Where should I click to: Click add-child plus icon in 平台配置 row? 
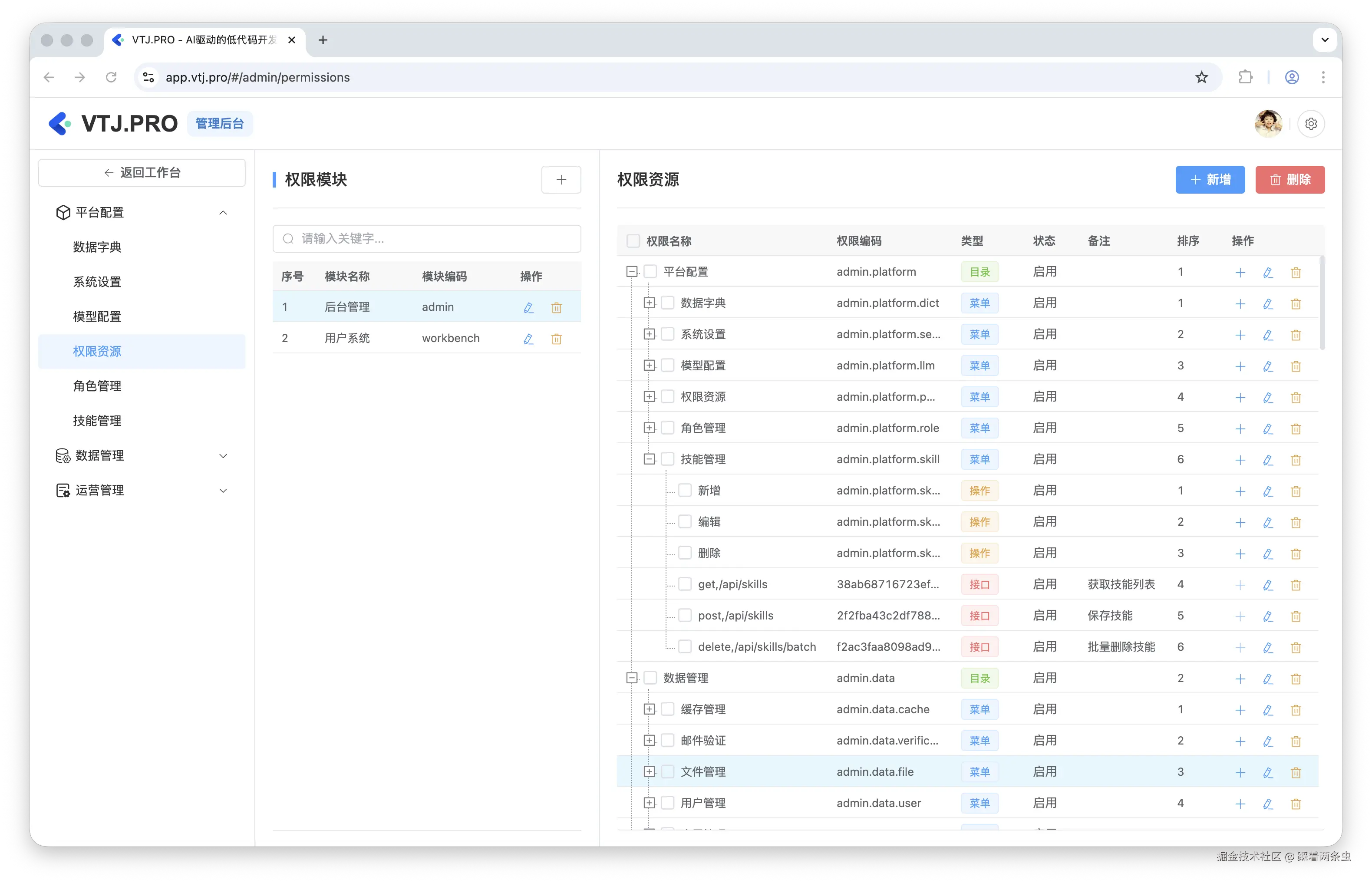(1240, 272)
